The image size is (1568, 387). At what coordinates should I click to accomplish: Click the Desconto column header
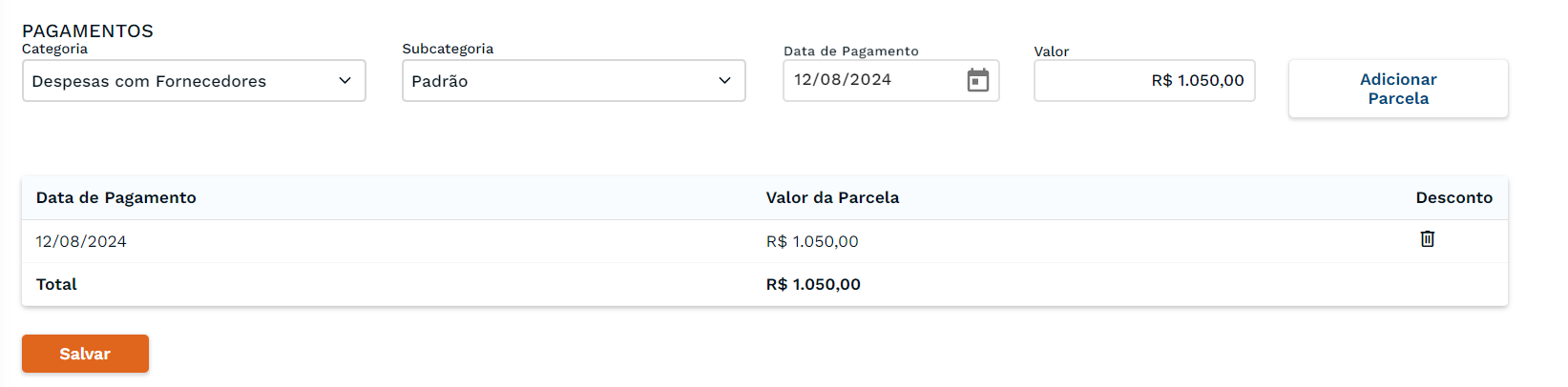pyautogui.click(x=1453, y=198)
